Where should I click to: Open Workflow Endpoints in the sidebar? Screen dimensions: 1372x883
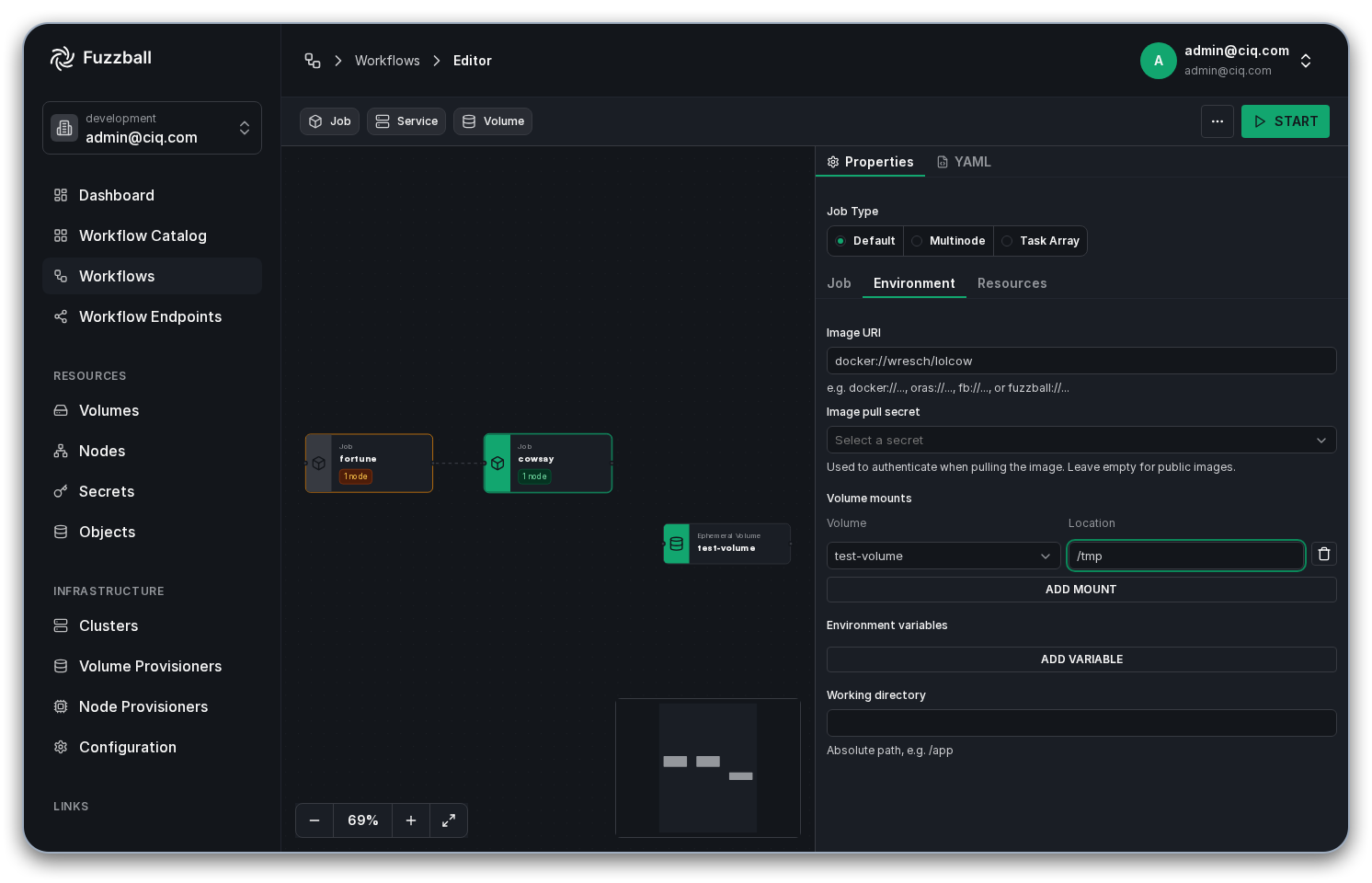(x=152, y=316)
